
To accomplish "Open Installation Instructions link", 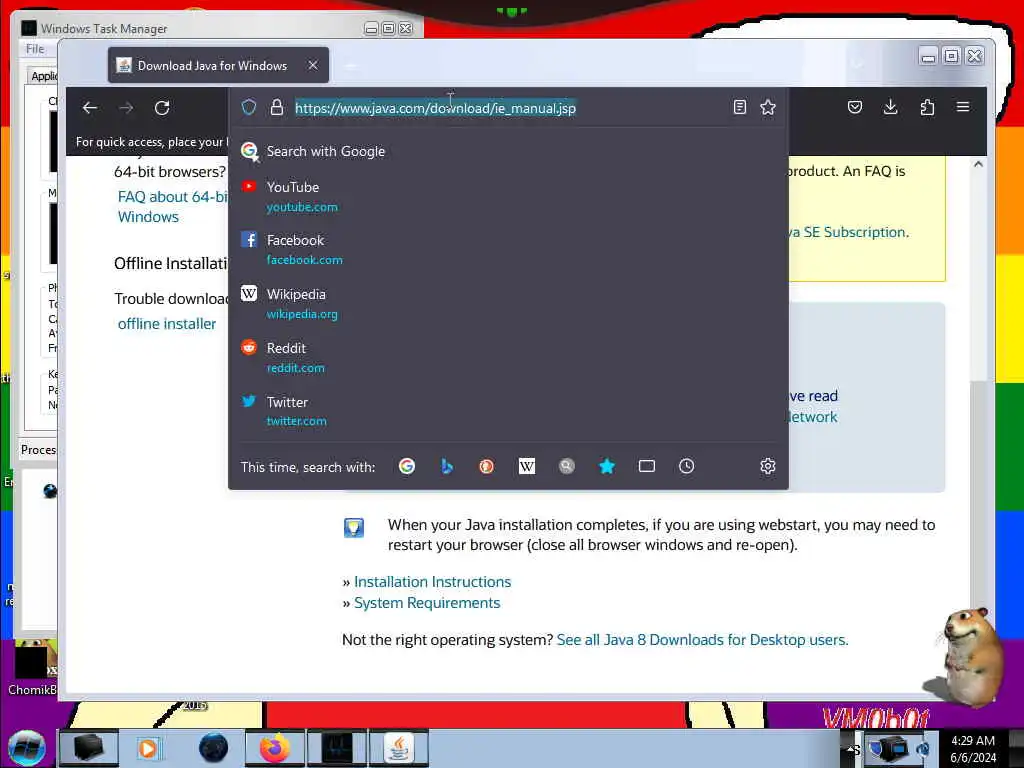I will pyautogui.click(x=432, y=582).
